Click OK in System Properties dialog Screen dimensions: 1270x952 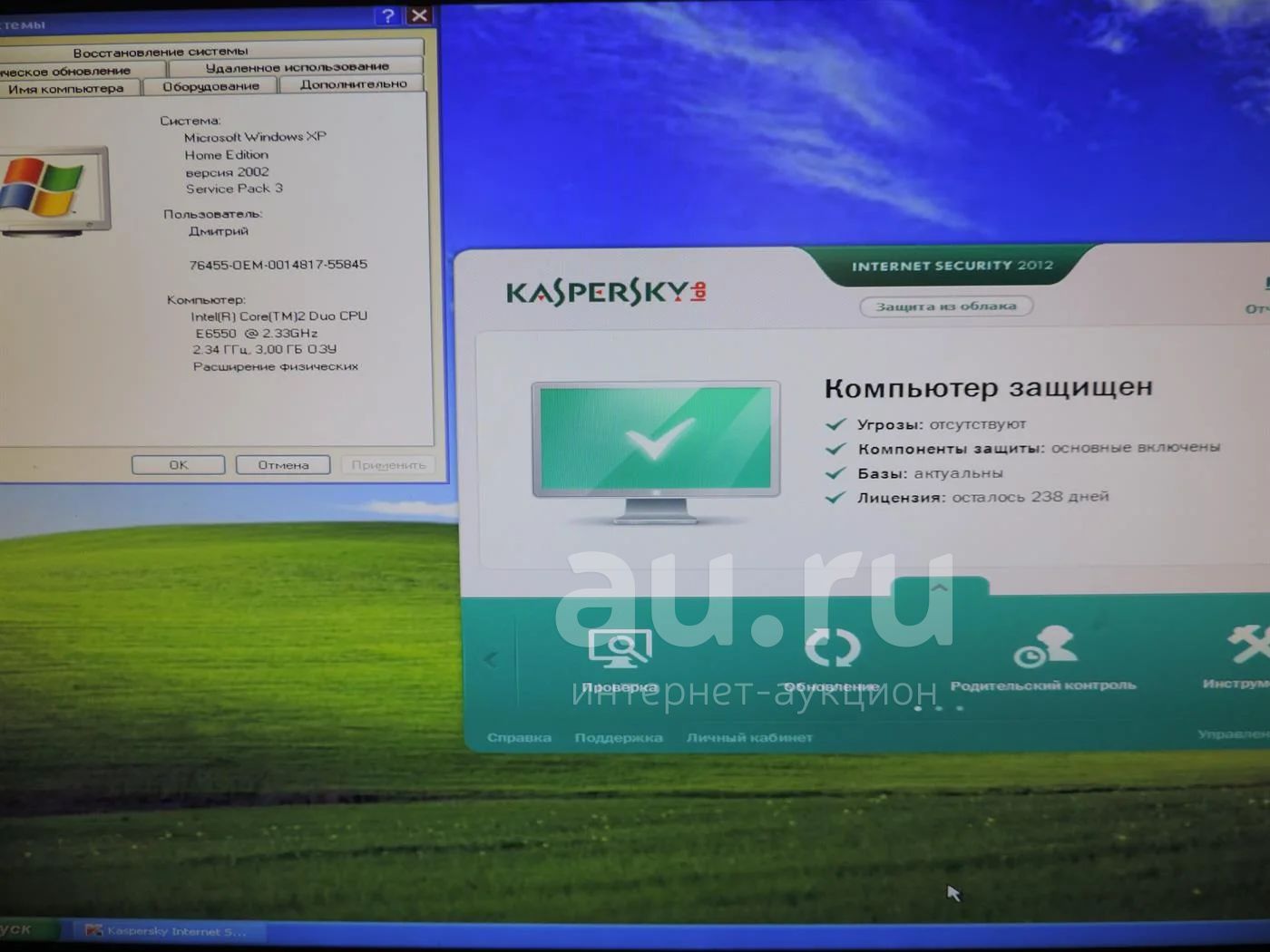[179, 465]
